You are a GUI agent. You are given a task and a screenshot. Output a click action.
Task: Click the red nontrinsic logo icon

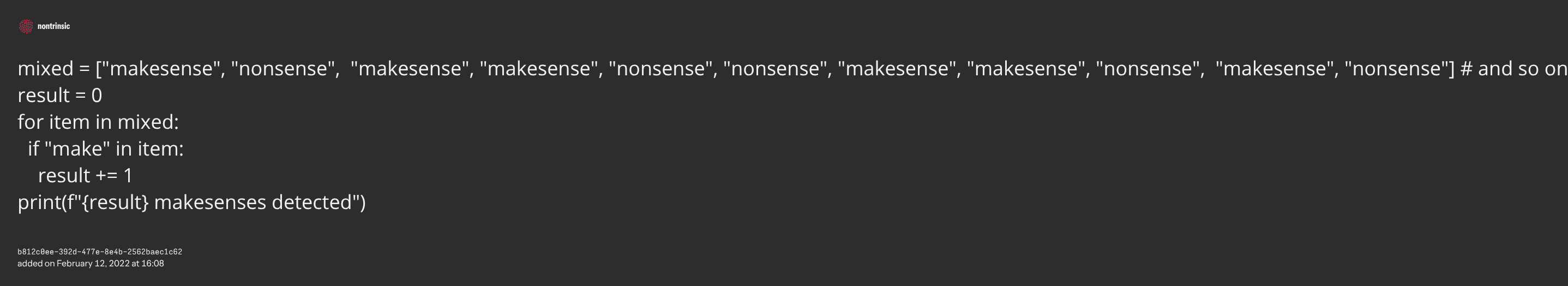(26, 26)
